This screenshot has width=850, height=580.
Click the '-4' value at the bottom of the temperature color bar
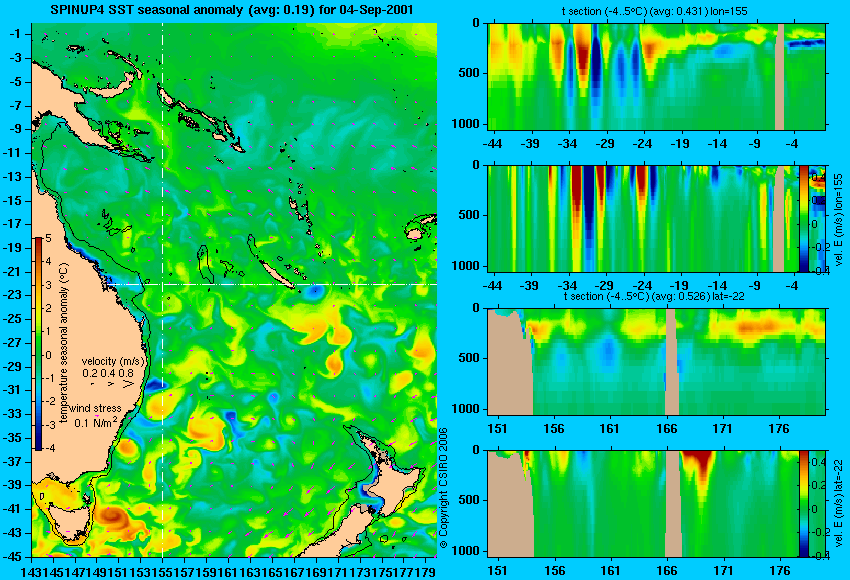click(x=48, y=448)
